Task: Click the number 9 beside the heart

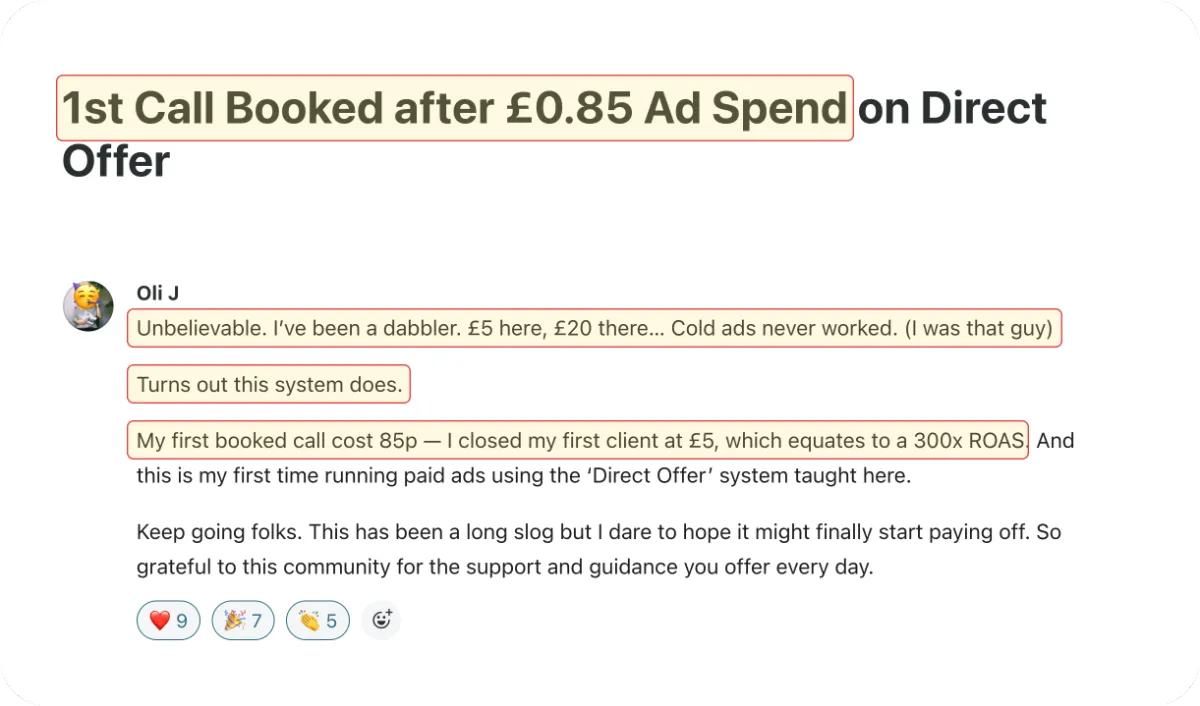Action: click(182, 621)
